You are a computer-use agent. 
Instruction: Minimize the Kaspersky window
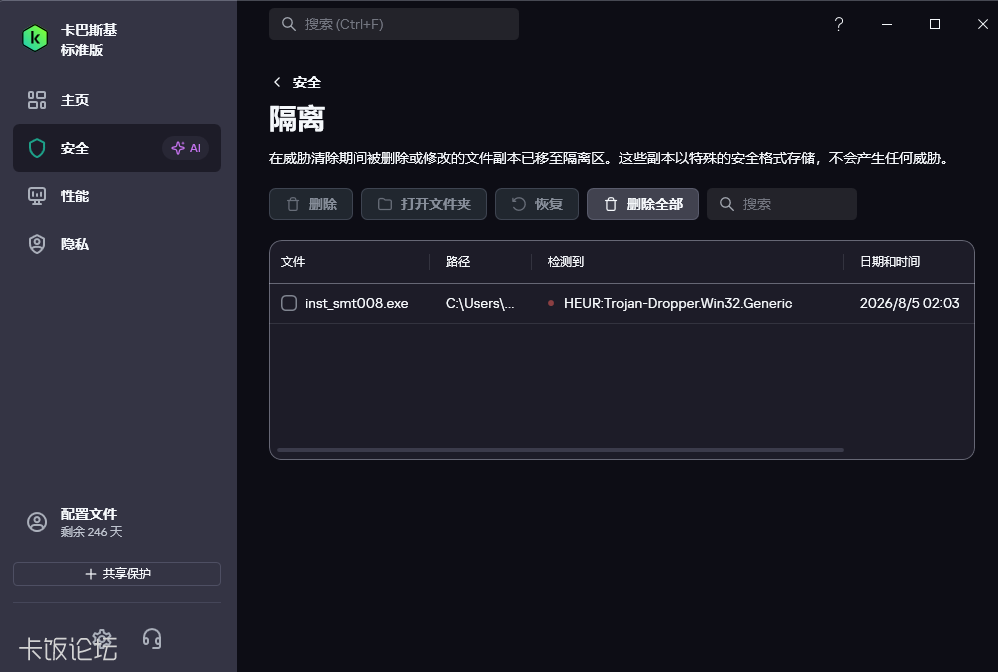[x=887, y=24]
